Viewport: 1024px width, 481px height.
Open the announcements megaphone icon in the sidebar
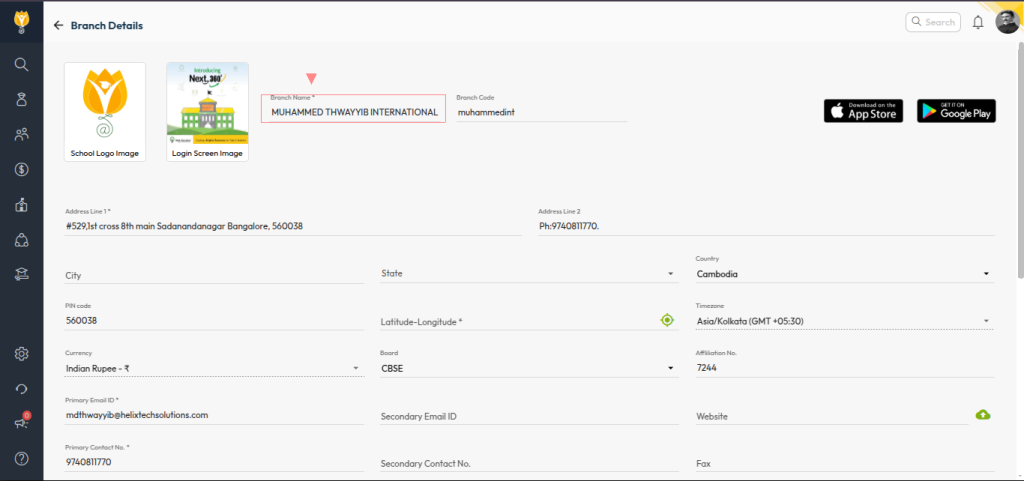[21, 423]
